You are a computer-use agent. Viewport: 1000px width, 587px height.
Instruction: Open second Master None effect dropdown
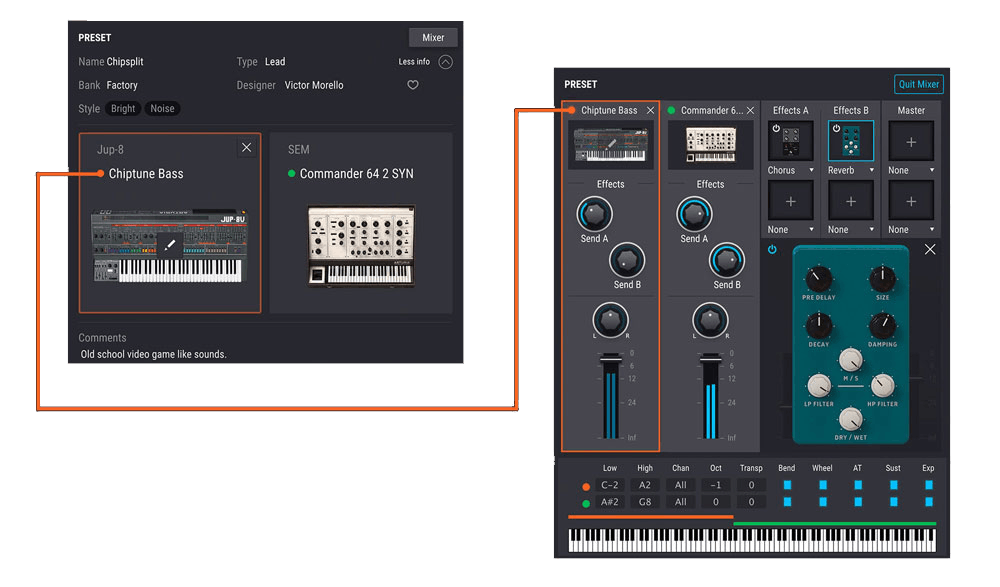tap(911, 230)
